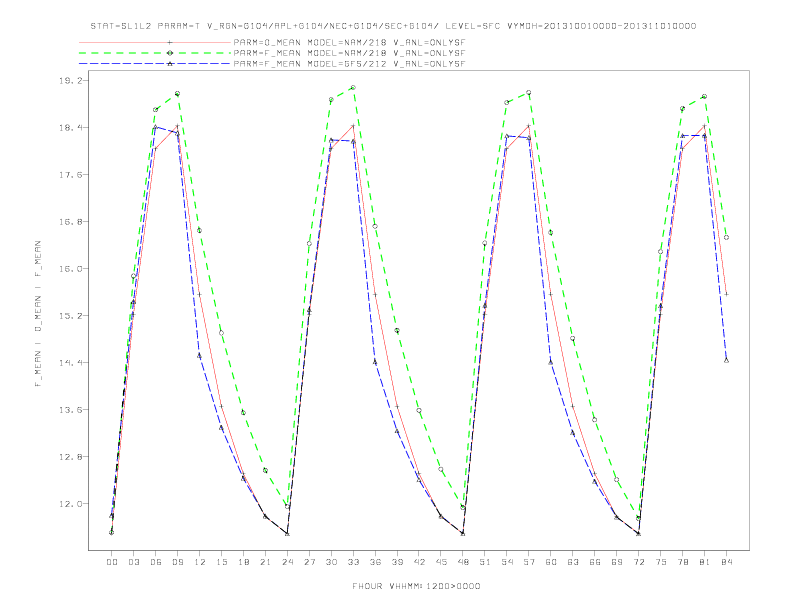The height and width of the screenshot is (612, 792).
Task: Click forecast hour label 24 on x-axis
Action: (x=287, y=562)
